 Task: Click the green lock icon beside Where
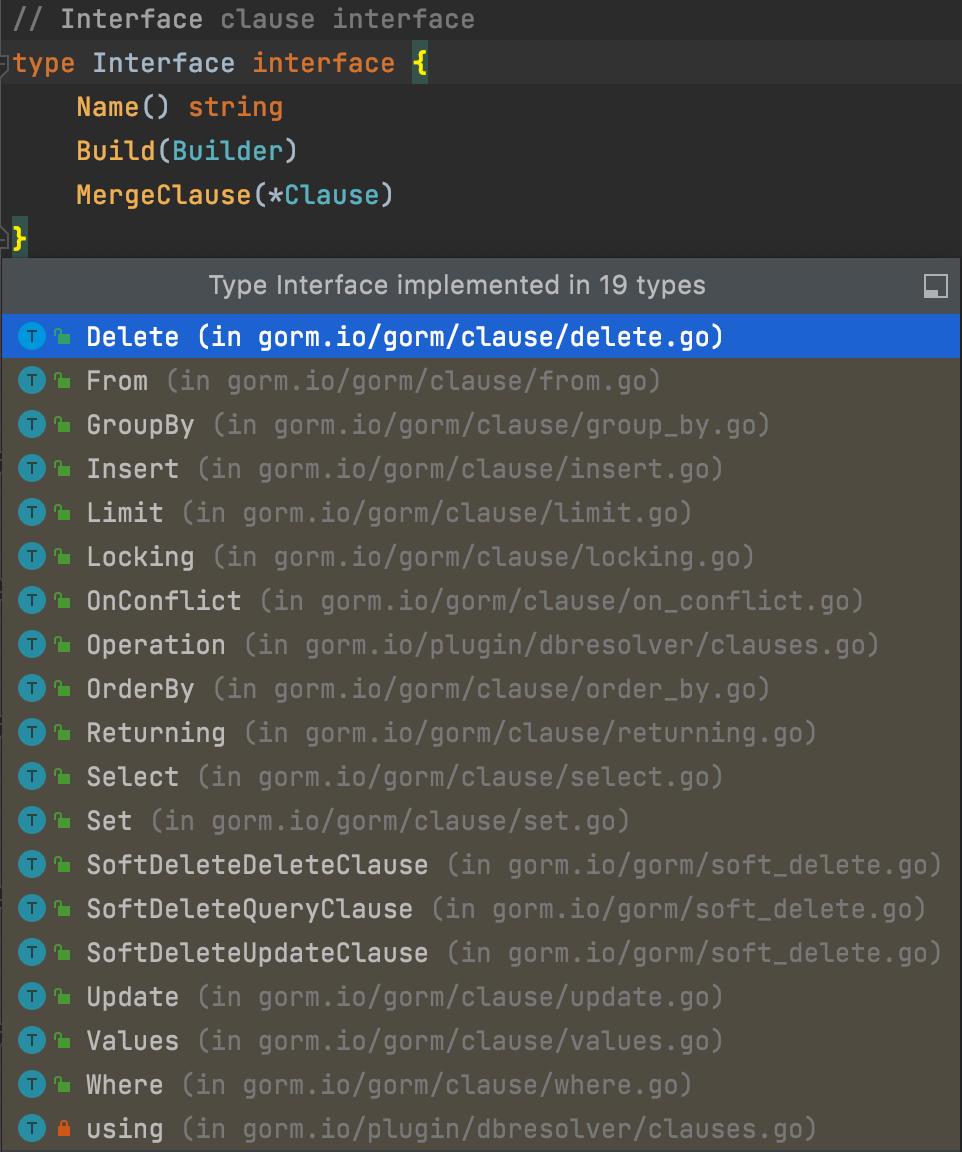click(63, 1085)
